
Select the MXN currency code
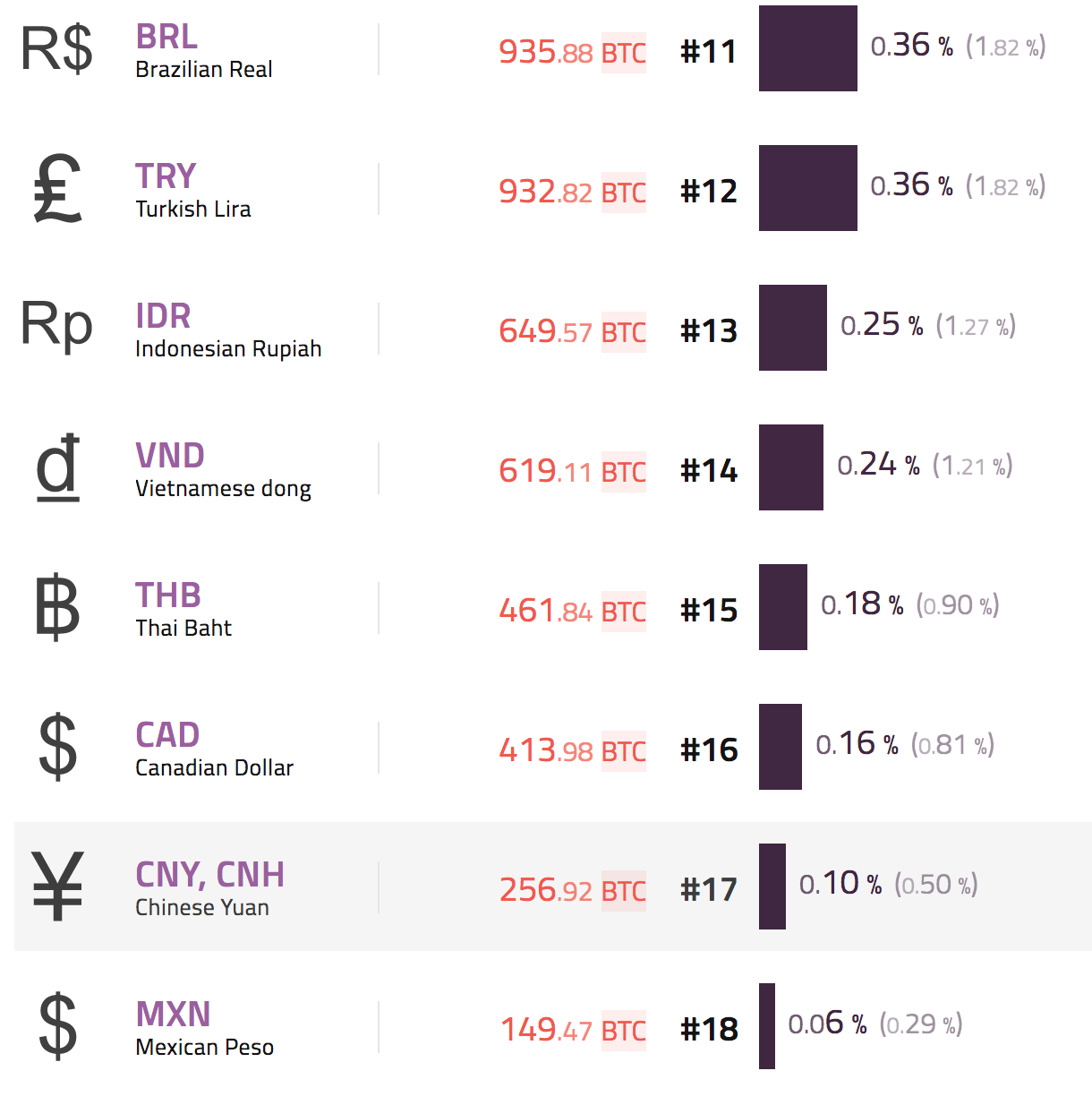click(173, 1015)
